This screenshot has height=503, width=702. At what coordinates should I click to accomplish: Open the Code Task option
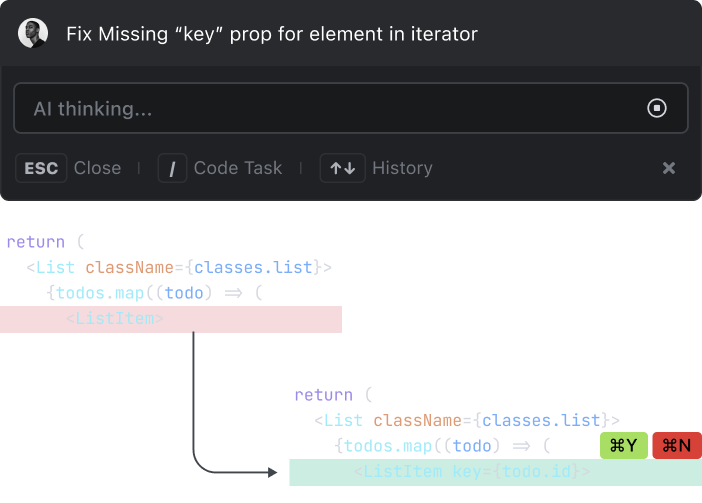(x=238, y=168)
